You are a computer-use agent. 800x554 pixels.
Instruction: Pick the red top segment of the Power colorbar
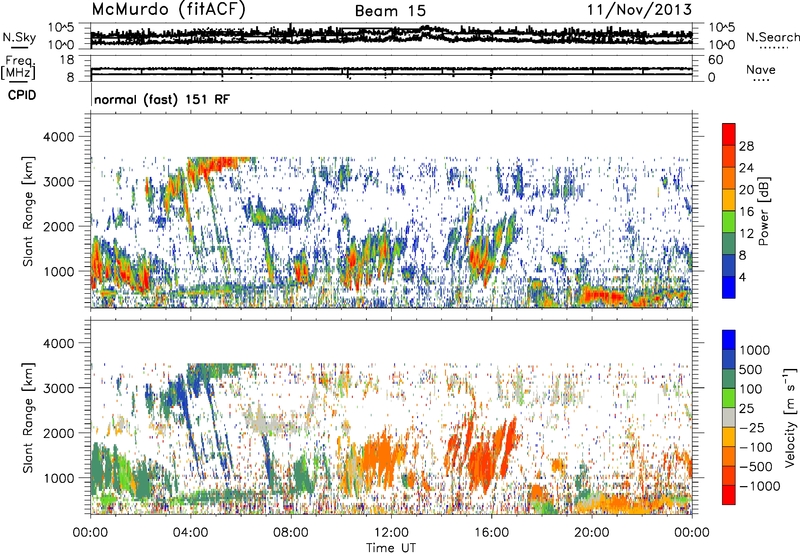(x=729, y=135)
